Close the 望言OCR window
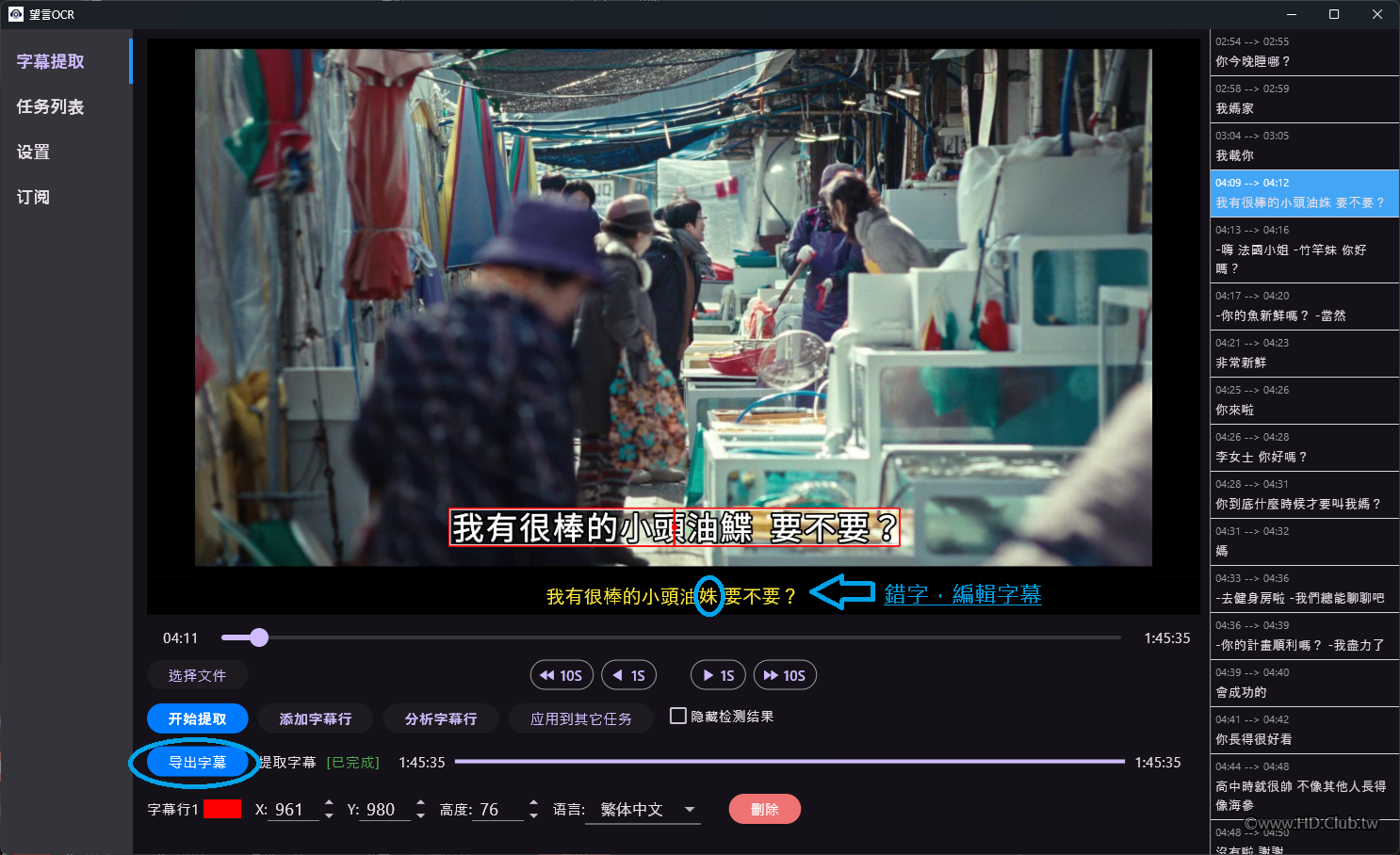The image size is (1400, 855). click(1377, 14)
